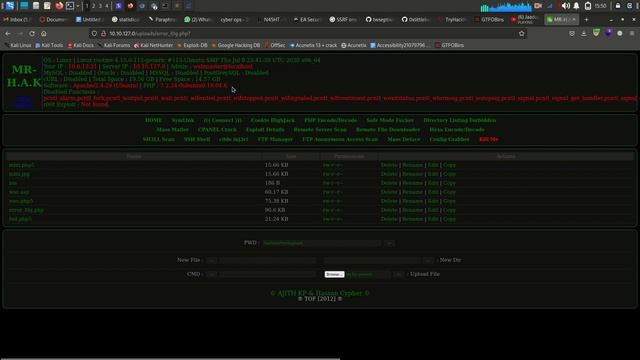Click Edit in the 75.38 KB file row

(433, 201)
